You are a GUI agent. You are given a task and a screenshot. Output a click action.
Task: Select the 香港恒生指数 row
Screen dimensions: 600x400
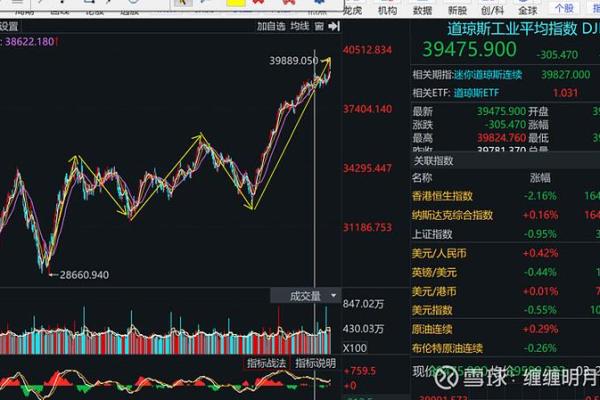(506, 196)
